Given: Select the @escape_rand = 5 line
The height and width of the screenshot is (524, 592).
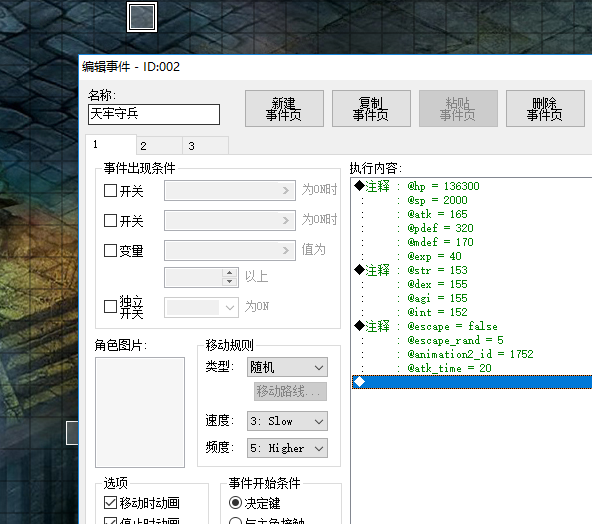Looking at the screenshot, I should 472,340.
